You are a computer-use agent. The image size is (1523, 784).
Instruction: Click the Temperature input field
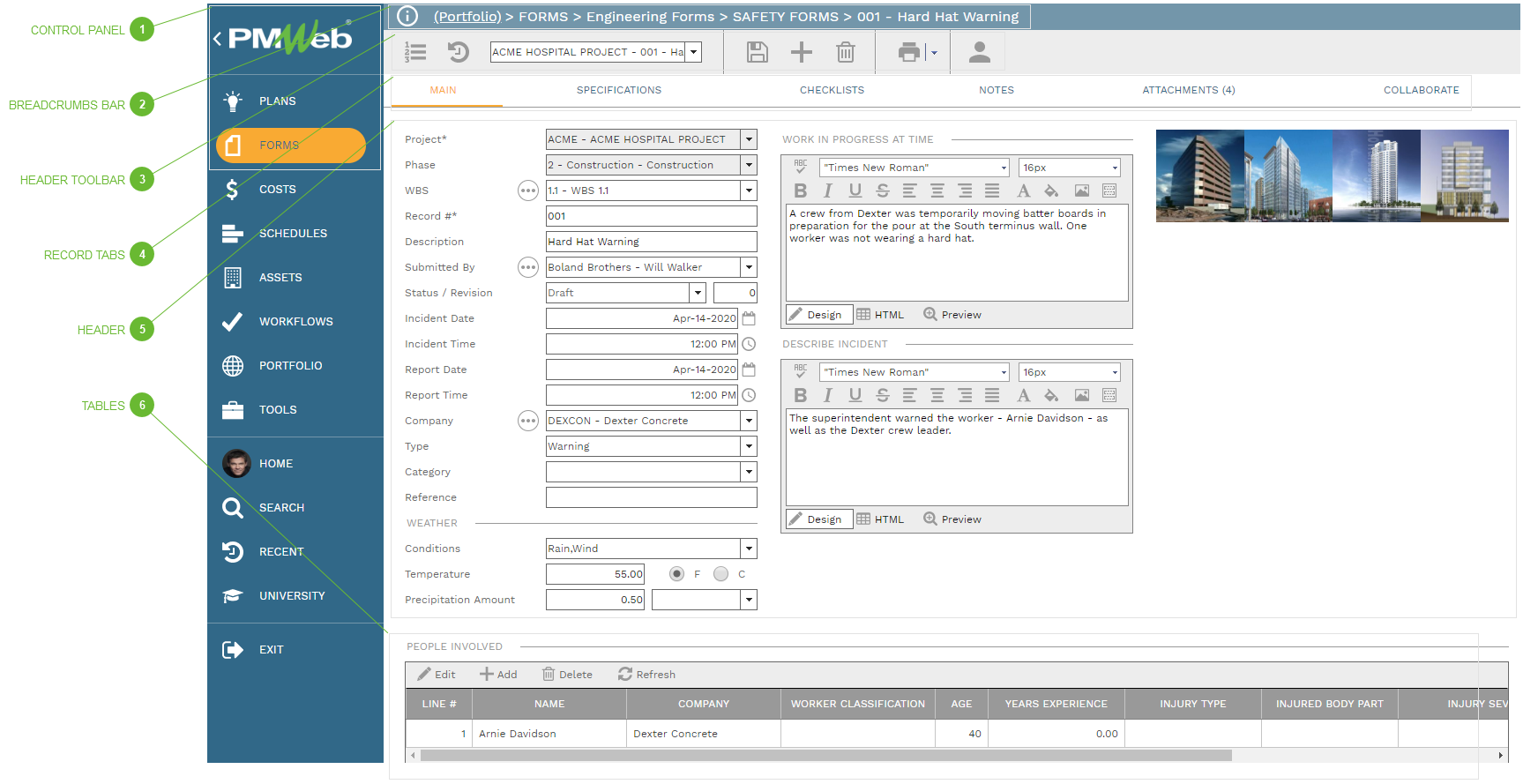point(594,574)
